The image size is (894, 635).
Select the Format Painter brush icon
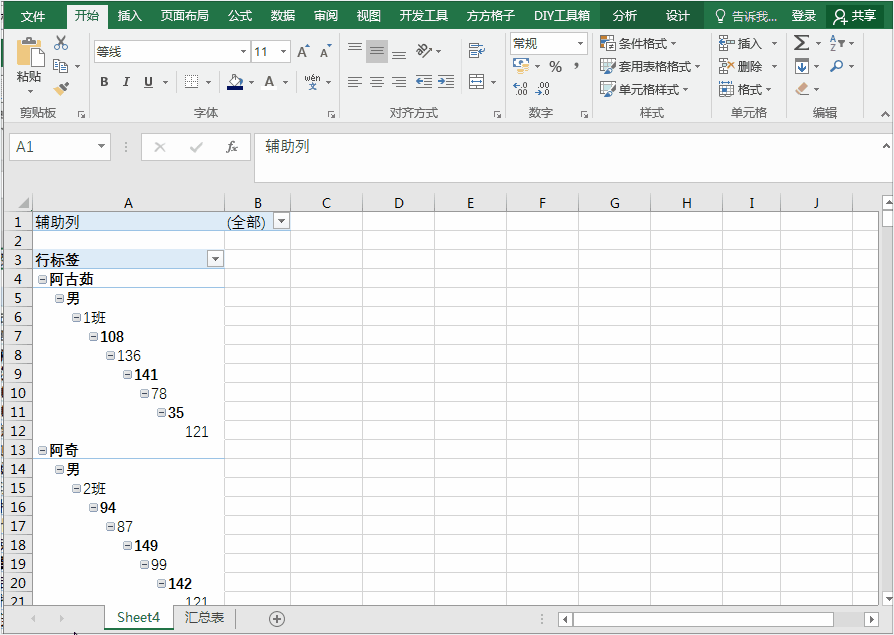click(x=61, y=88)
